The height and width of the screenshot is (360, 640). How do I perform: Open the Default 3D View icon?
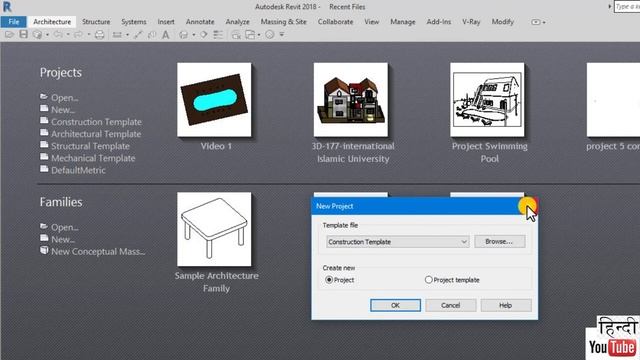(184, 35)
